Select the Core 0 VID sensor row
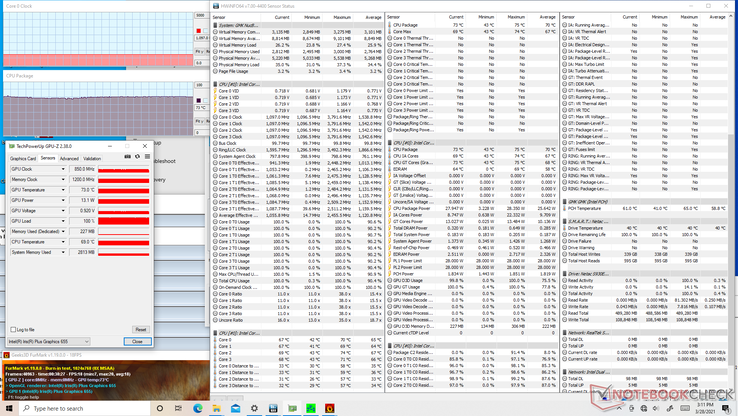The width and height of the screenshot is (738, 416). [297, 90]
